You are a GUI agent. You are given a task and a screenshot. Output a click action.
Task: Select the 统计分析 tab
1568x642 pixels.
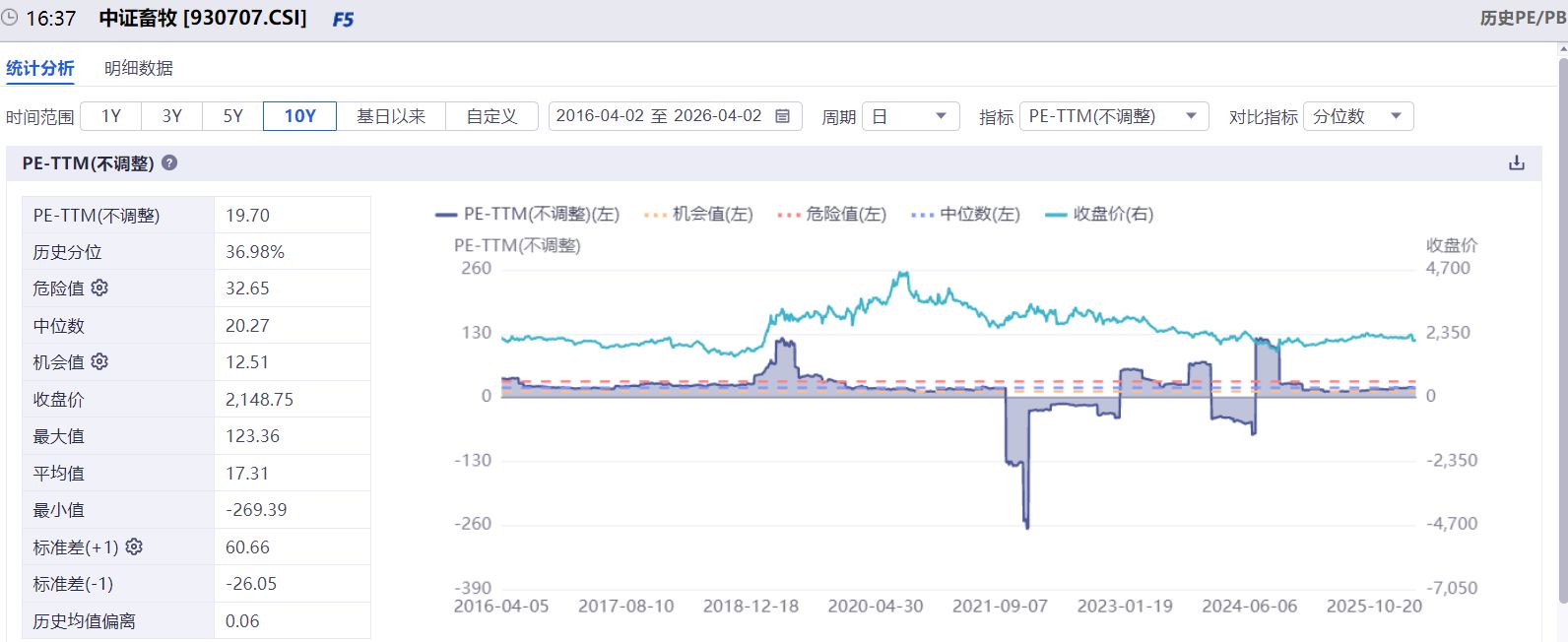(x=40, y=68)
